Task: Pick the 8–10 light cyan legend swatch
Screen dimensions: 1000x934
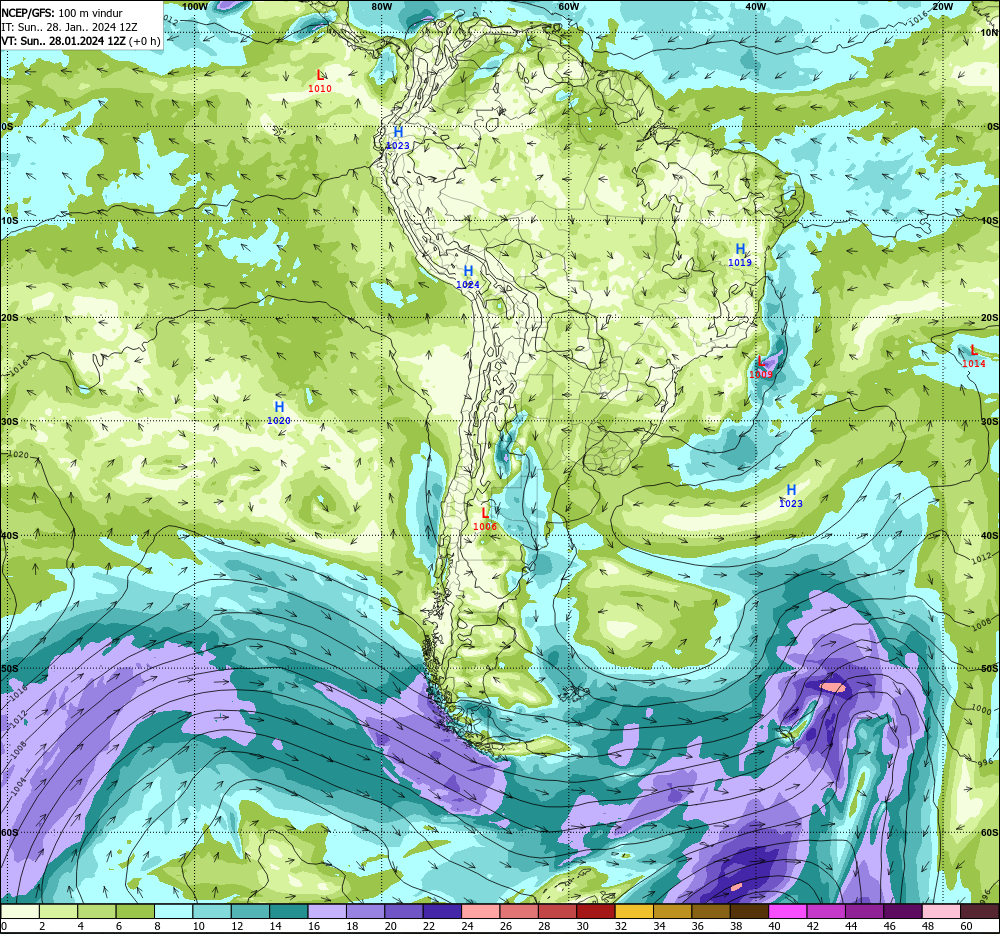Action: click(x=173, y=911)
